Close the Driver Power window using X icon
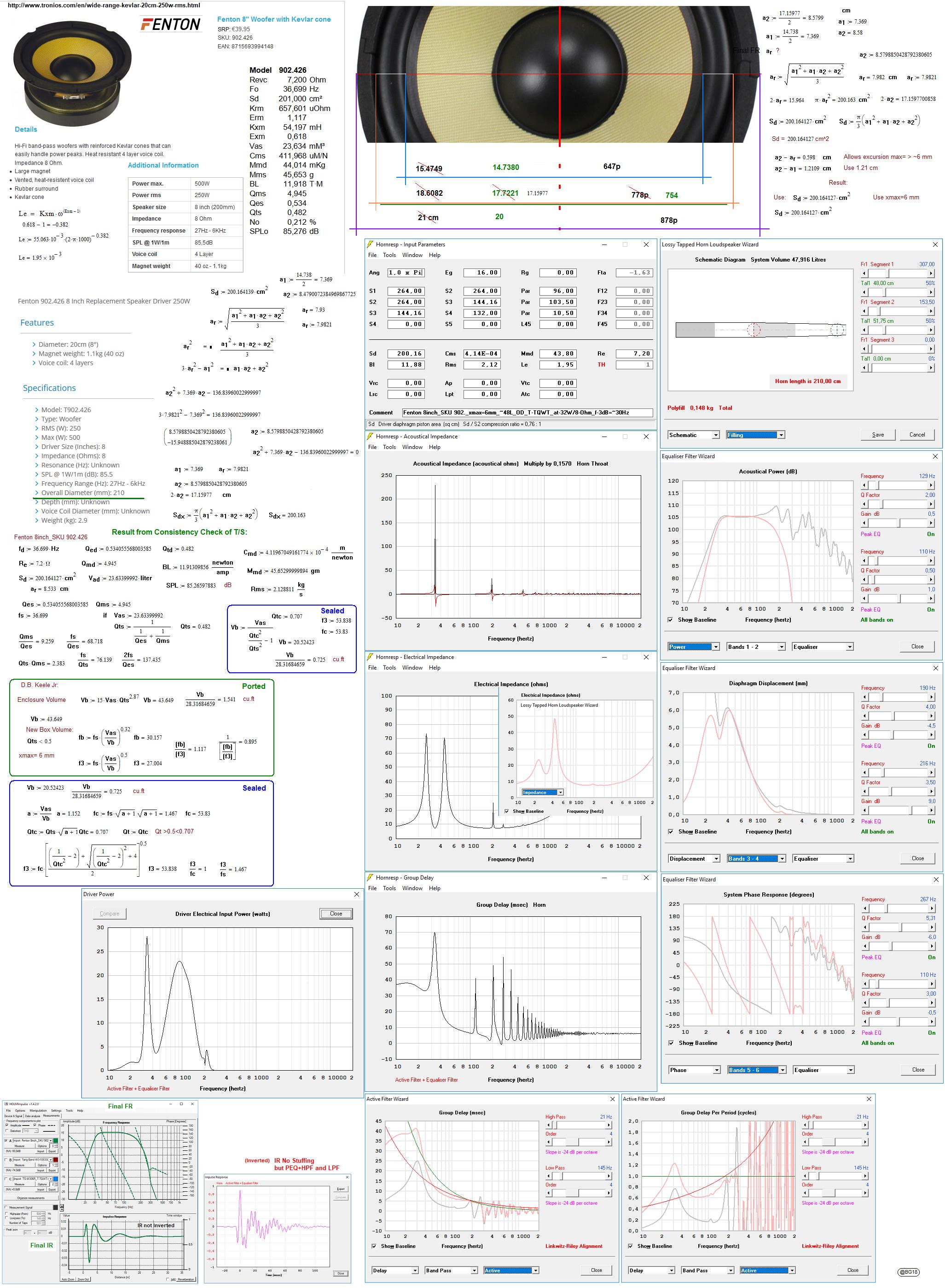Screen dimensions: 945x1288 coord(356,894)
